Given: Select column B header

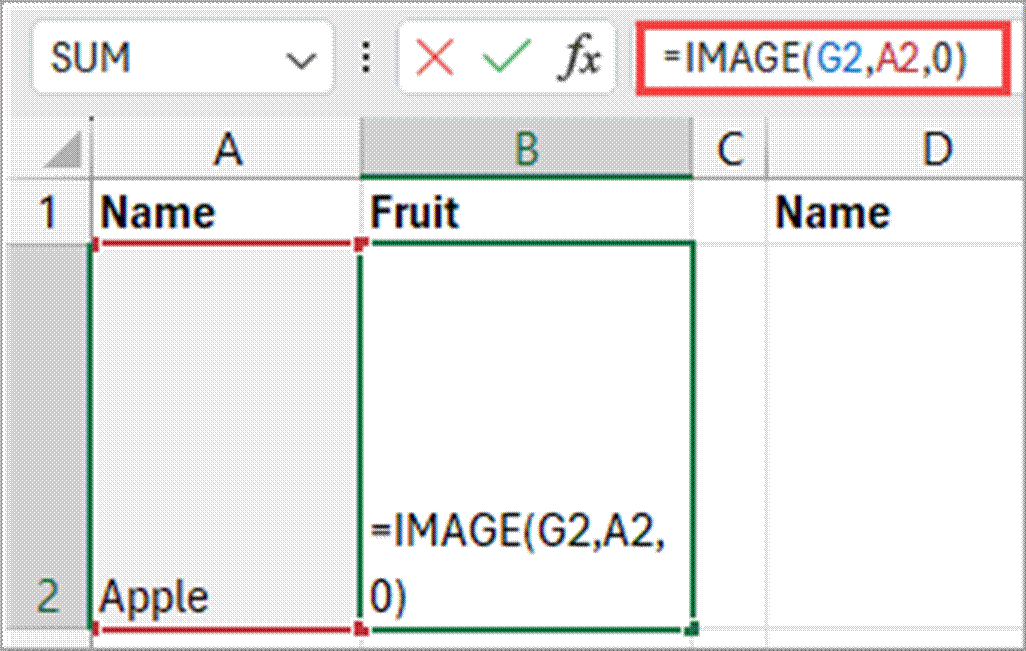Looking at the screenshot, I should [x=526, y=150].
